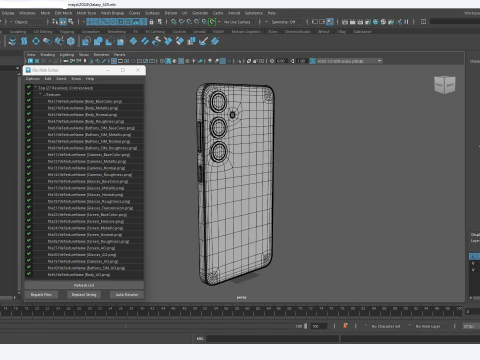Open the Renderer menu in viewport panel

coord(101,55)
